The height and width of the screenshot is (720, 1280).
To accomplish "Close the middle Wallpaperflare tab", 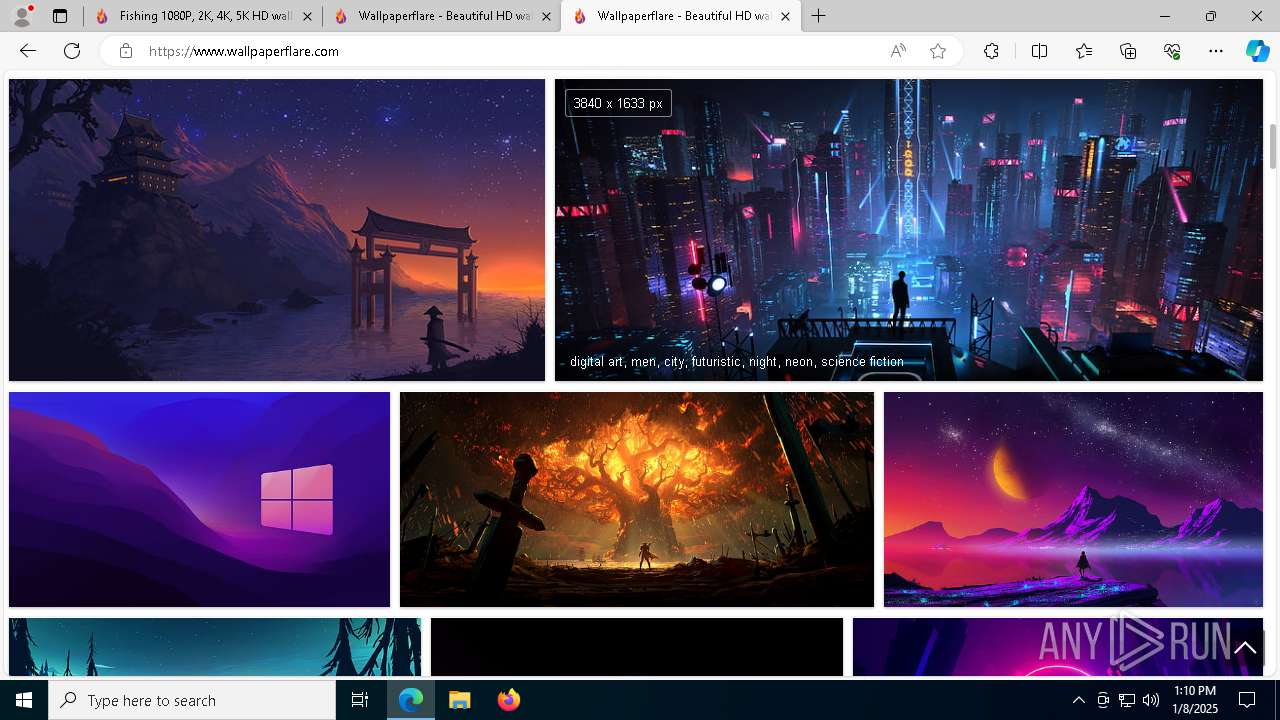I will (546, 16).
